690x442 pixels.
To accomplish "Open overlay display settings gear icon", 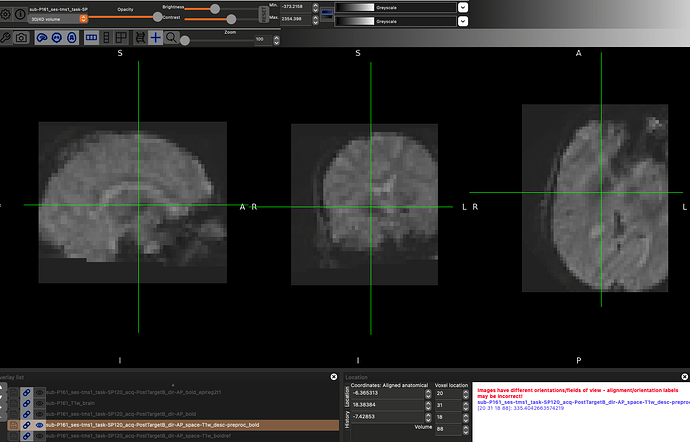I will [6, 13].
